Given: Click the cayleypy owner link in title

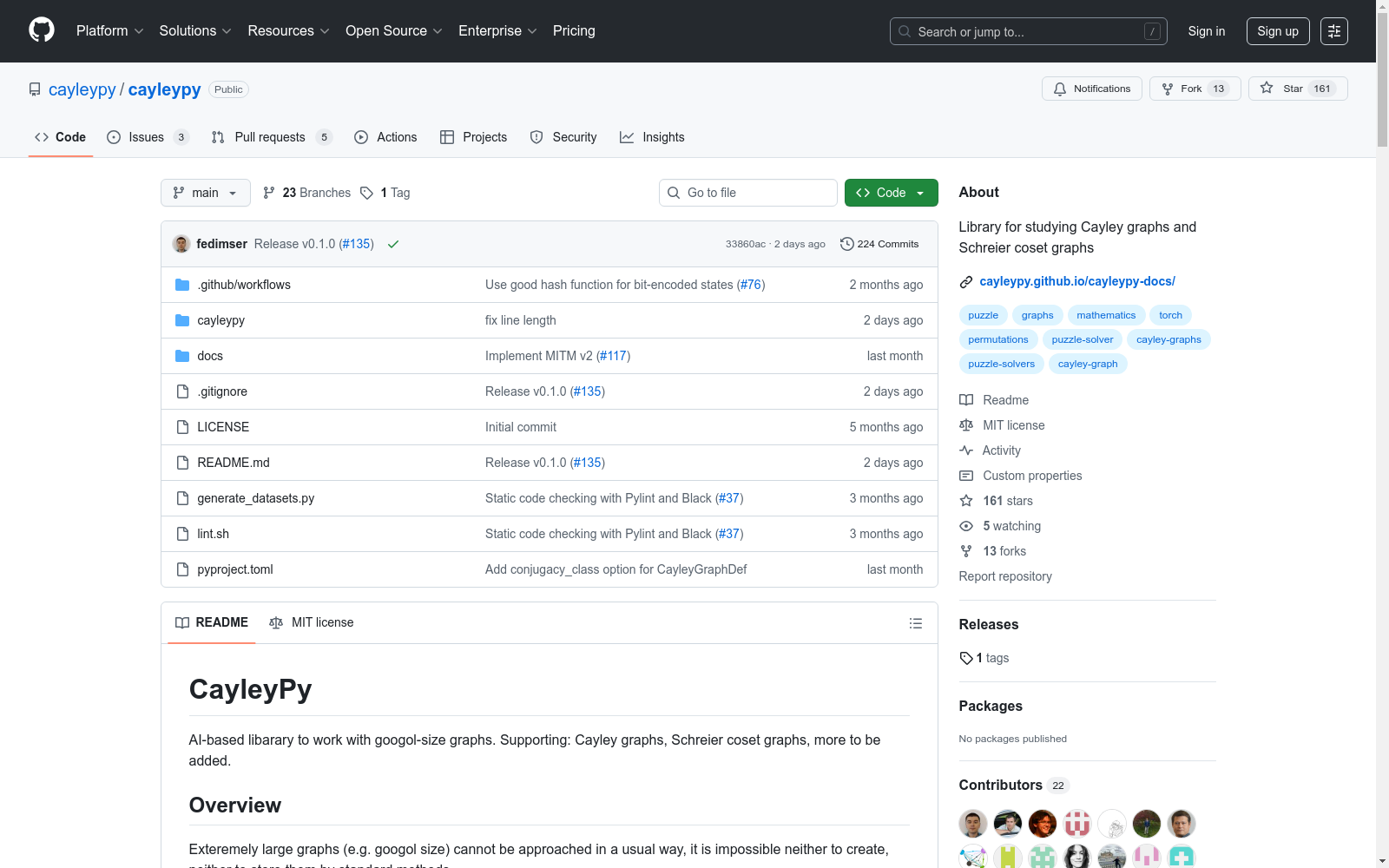Looking at the screenshot, I should pyautogui.click(x=82, y=89).
